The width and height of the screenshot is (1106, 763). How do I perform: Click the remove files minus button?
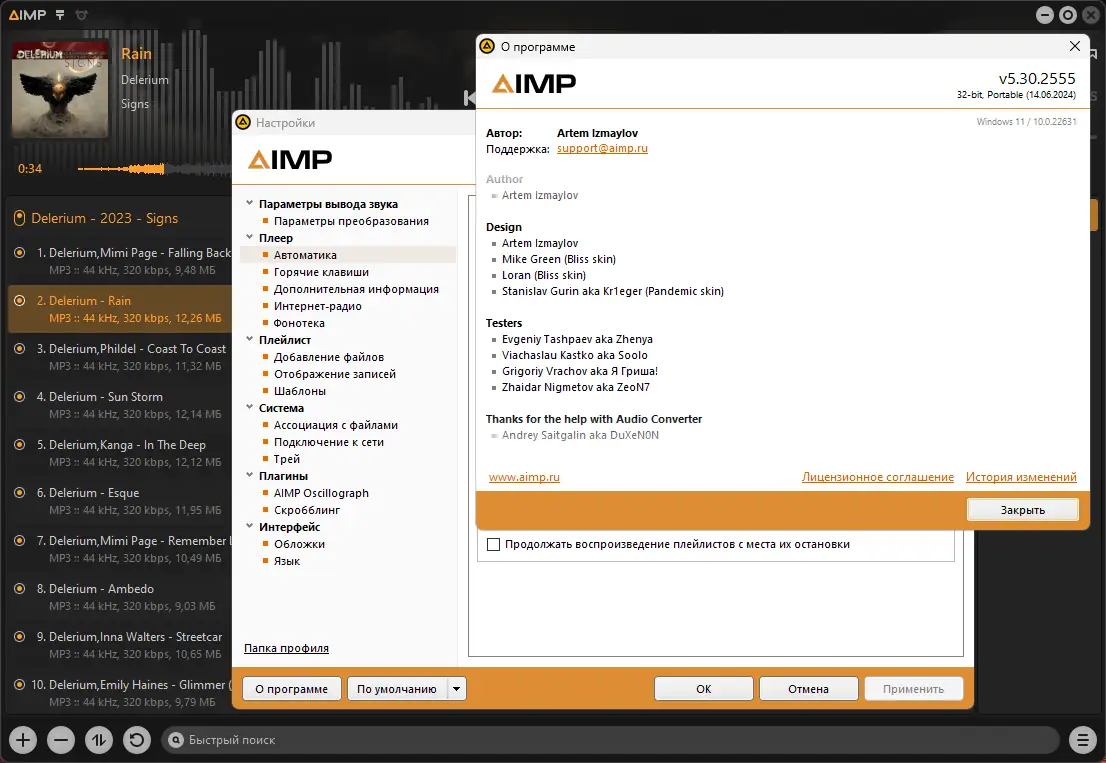(61, 740)
